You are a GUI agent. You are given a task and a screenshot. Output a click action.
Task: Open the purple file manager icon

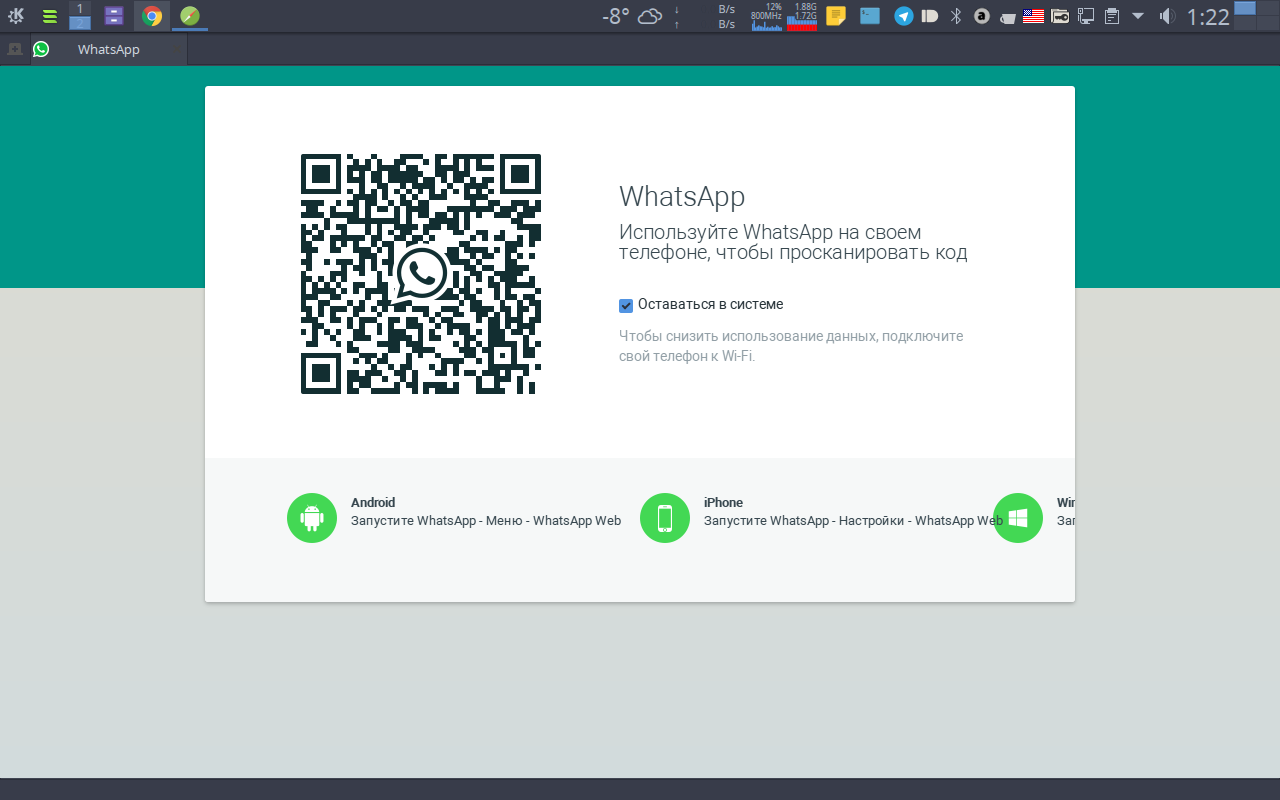click(114, 16)
